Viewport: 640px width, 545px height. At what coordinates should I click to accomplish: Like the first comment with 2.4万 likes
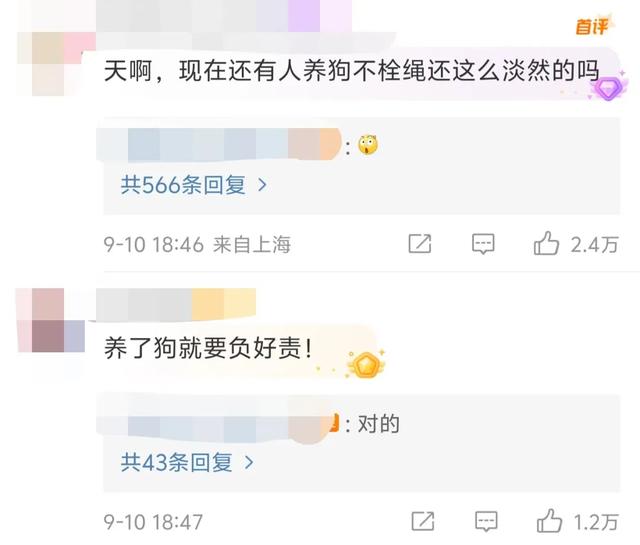click(546, 244)
